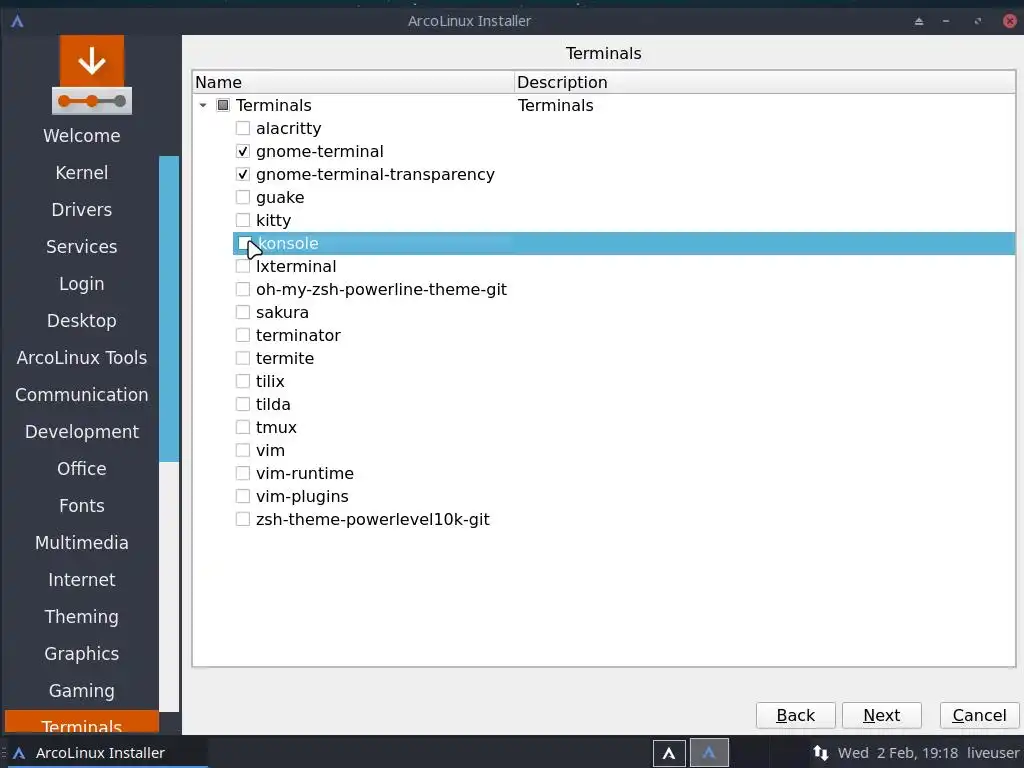The image size is (1024, 768).
Task: Open ArcoLinux Tools step in sidebar
Action: click(82, 358)
